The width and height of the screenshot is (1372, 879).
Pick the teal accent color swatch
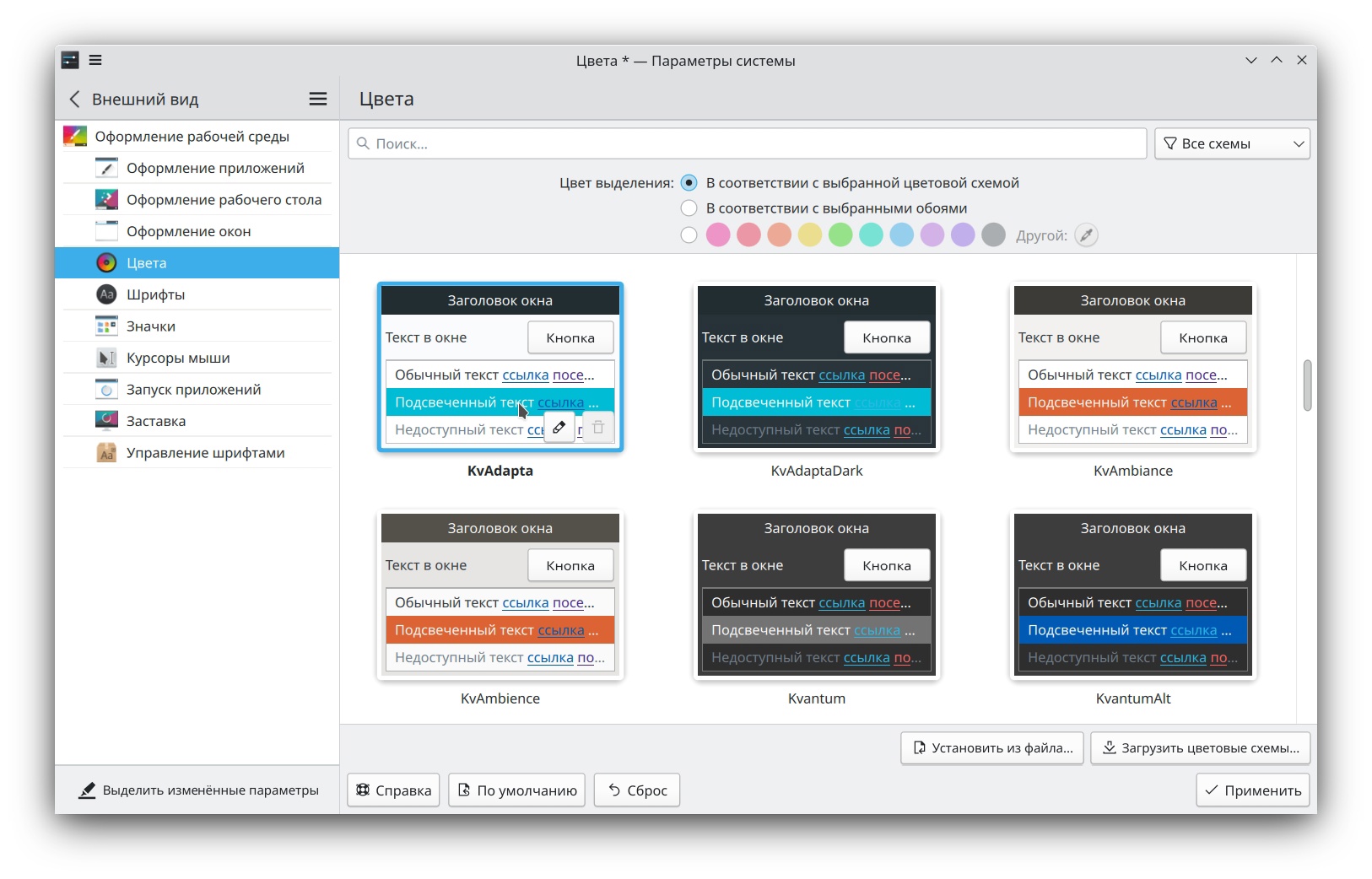pyautogui.click(x=871, y=235)
